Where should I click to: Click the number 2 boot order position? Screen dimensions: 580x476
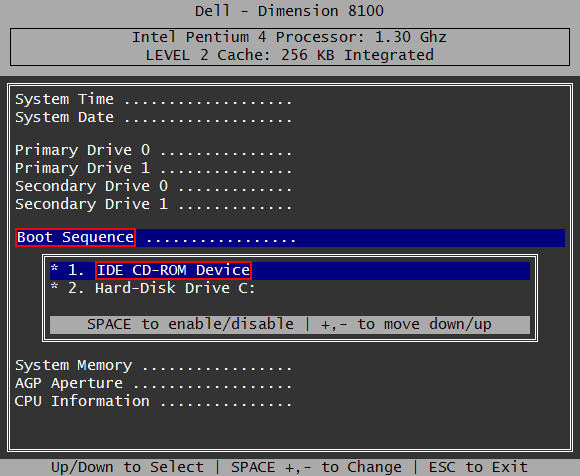tap(76, 288)
